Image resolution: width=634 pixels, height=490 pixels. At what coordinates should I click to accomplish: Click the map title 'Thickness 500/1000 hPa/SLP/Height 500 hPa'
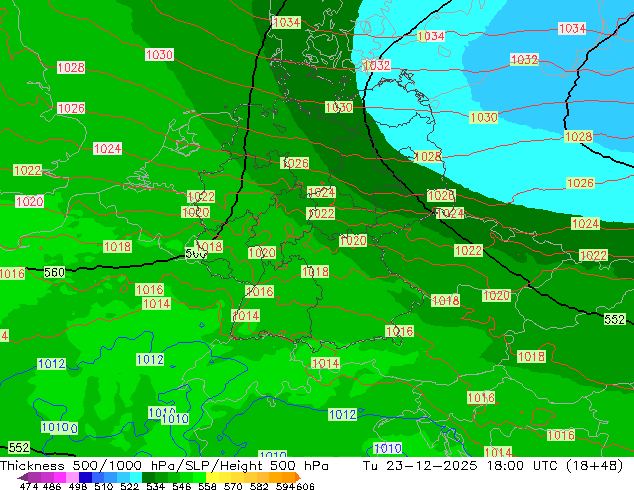coord(164,466)
